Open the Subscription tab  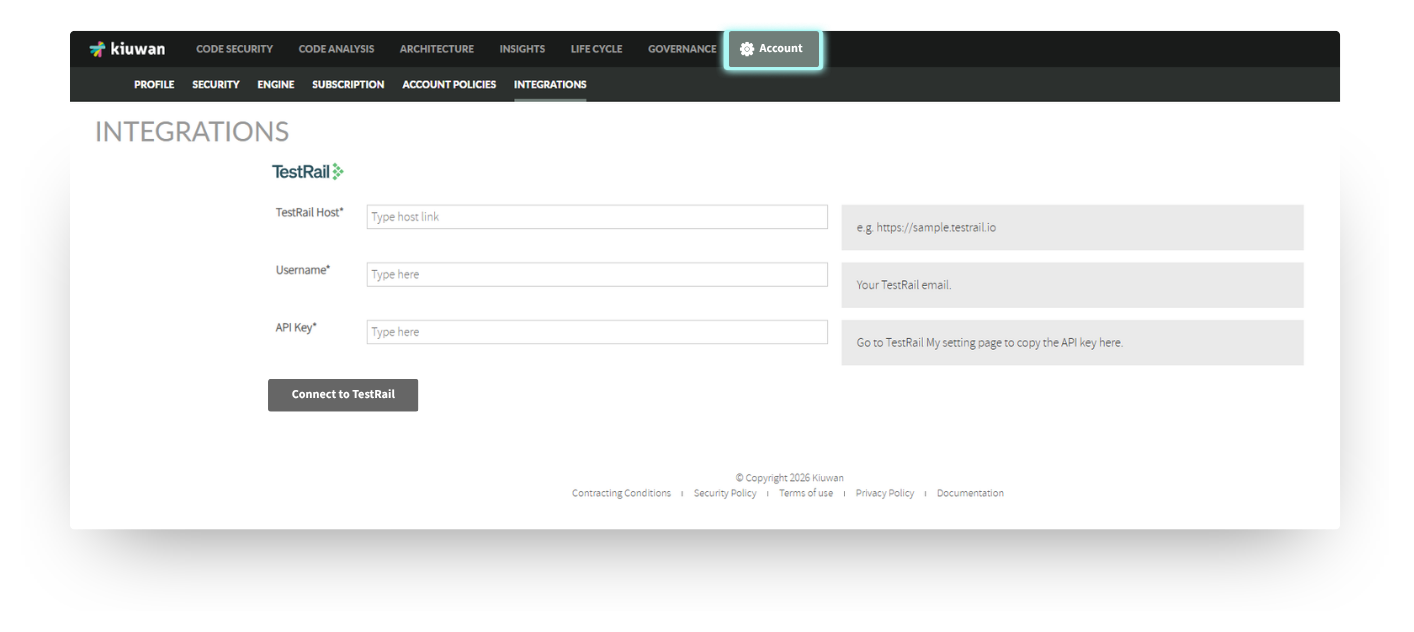point(347,84)
